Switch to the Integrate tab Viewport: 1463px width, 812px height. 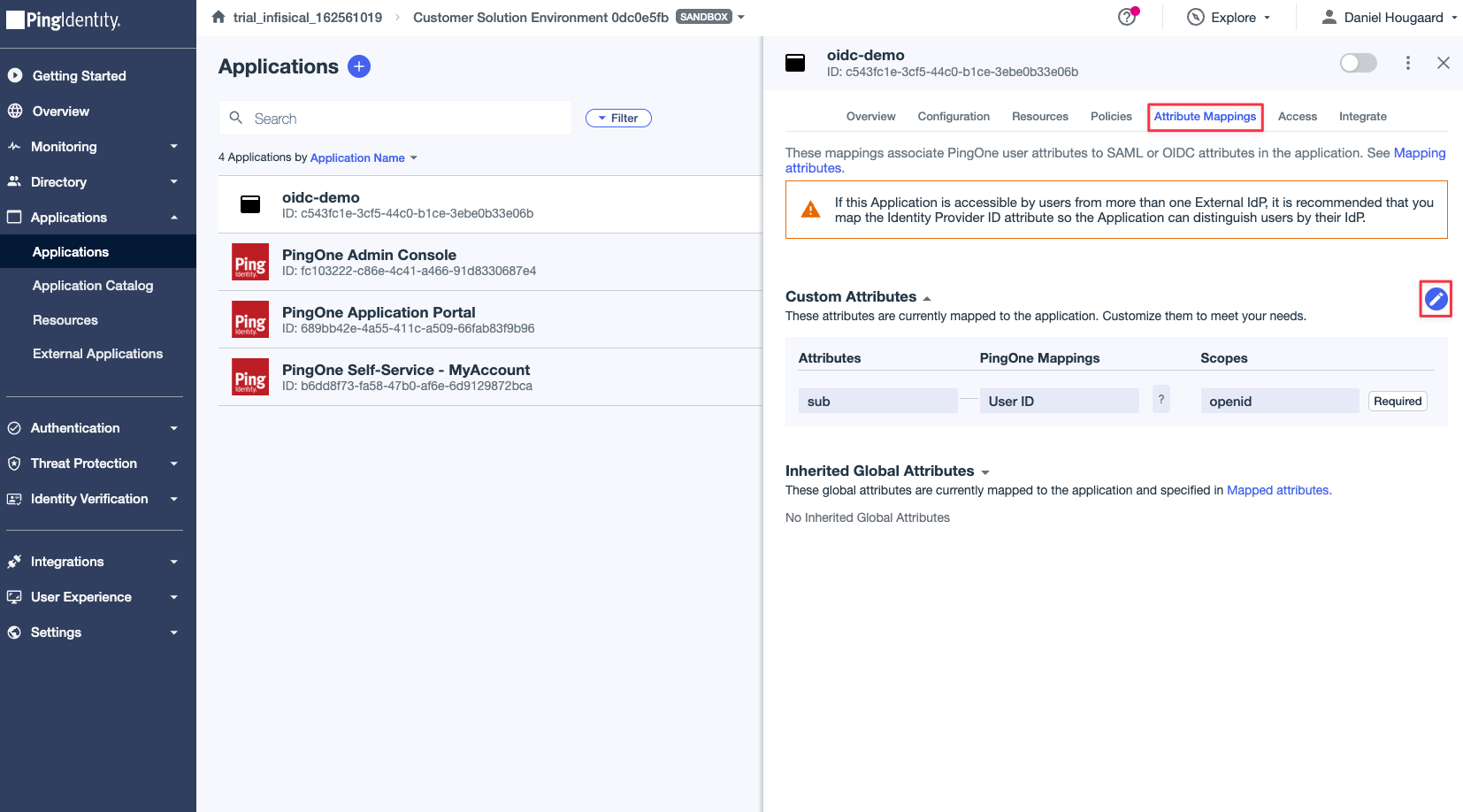[x=1363, y=117]
